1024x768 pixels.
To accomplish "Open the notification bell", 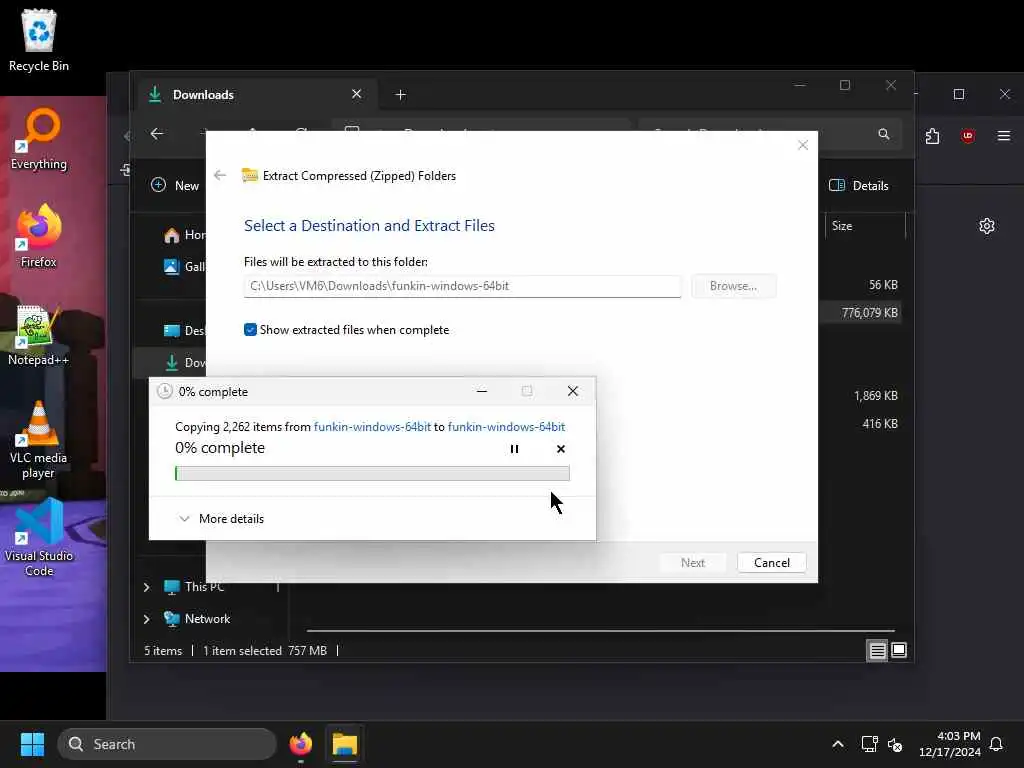I will (996, 744).
